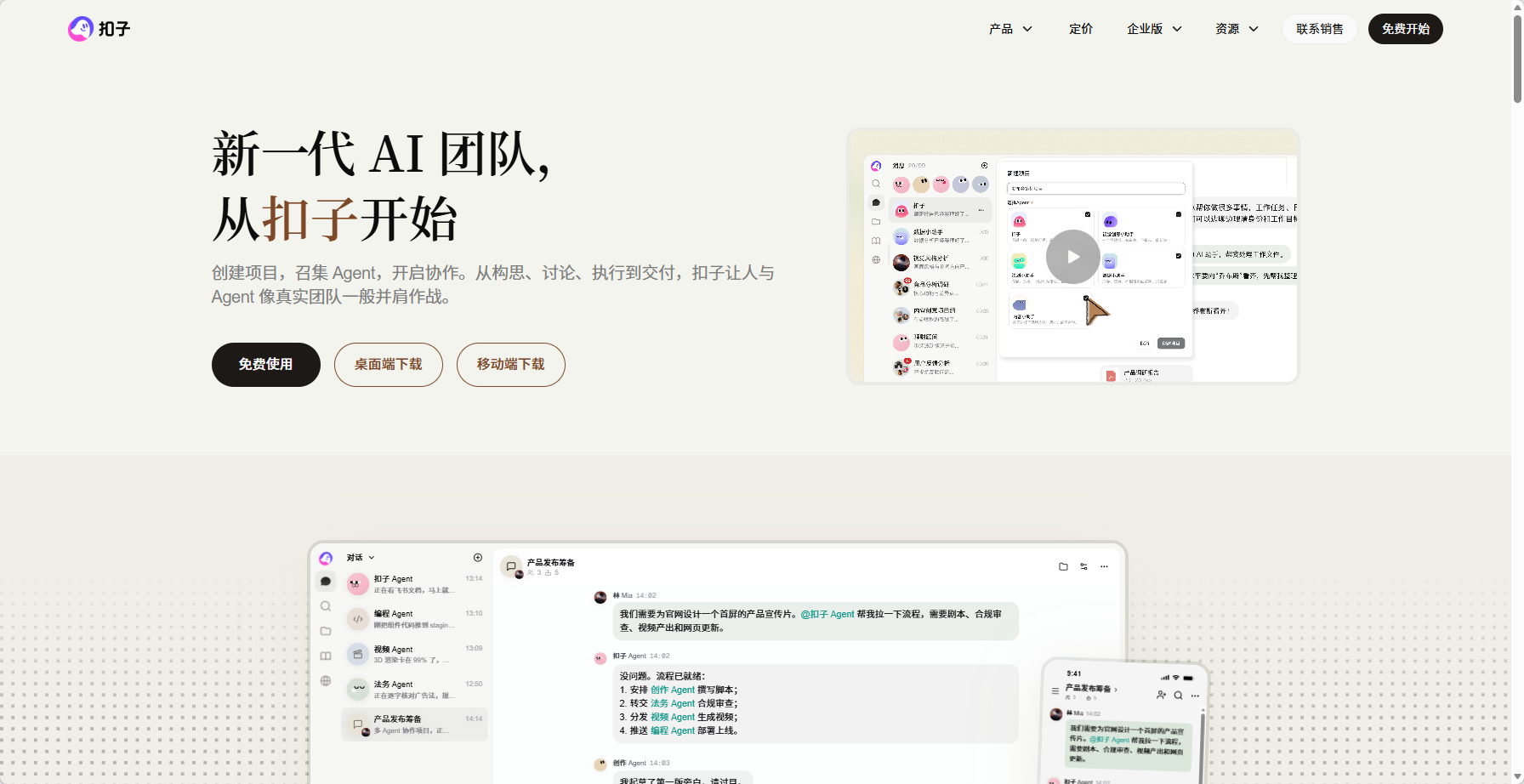Click the 法务 Agent avatar in the conversation list
Screen dimensions: 1524x784
(x=358, y=689)
